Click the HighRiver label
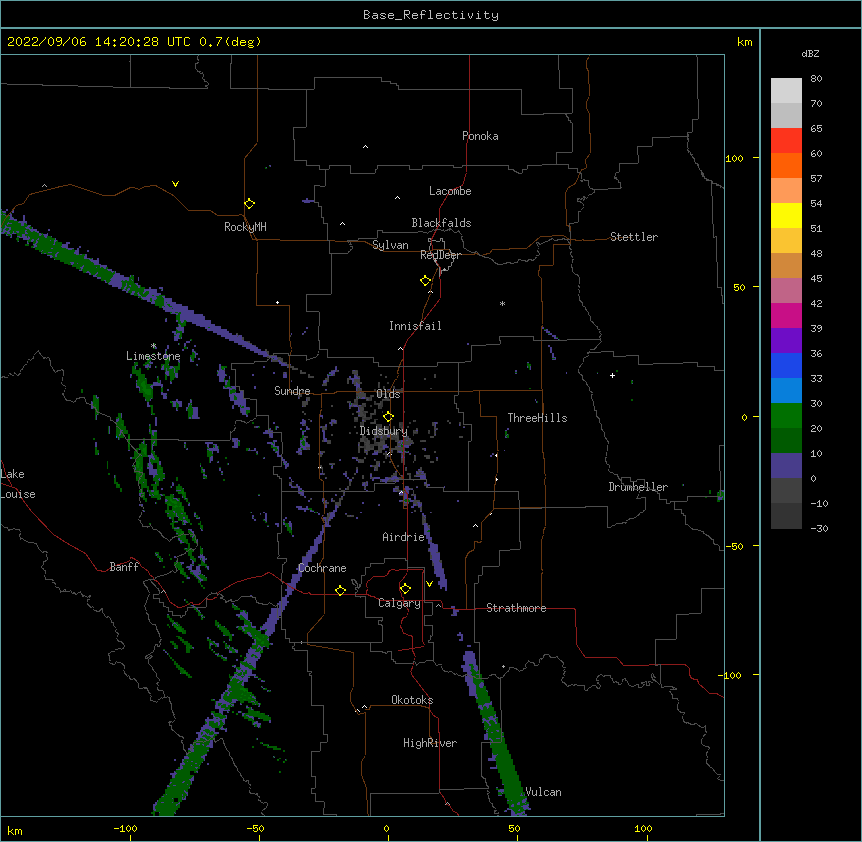 429,743
